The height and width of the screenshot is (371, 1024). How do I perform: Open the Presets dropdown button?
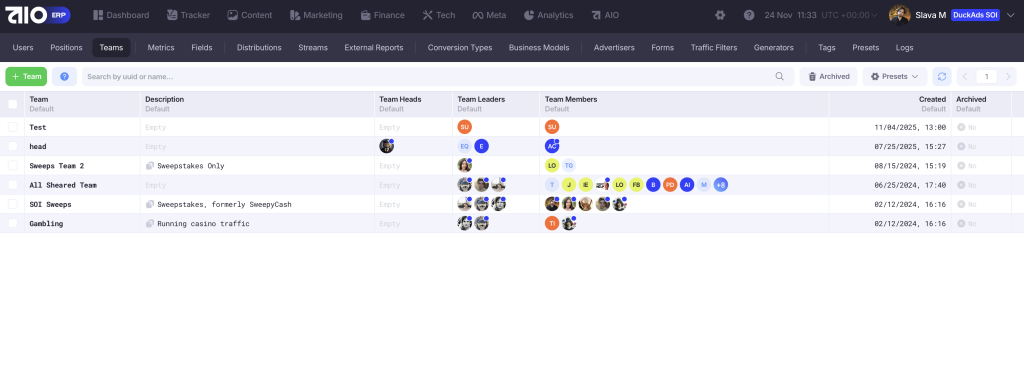click(895, 76)
